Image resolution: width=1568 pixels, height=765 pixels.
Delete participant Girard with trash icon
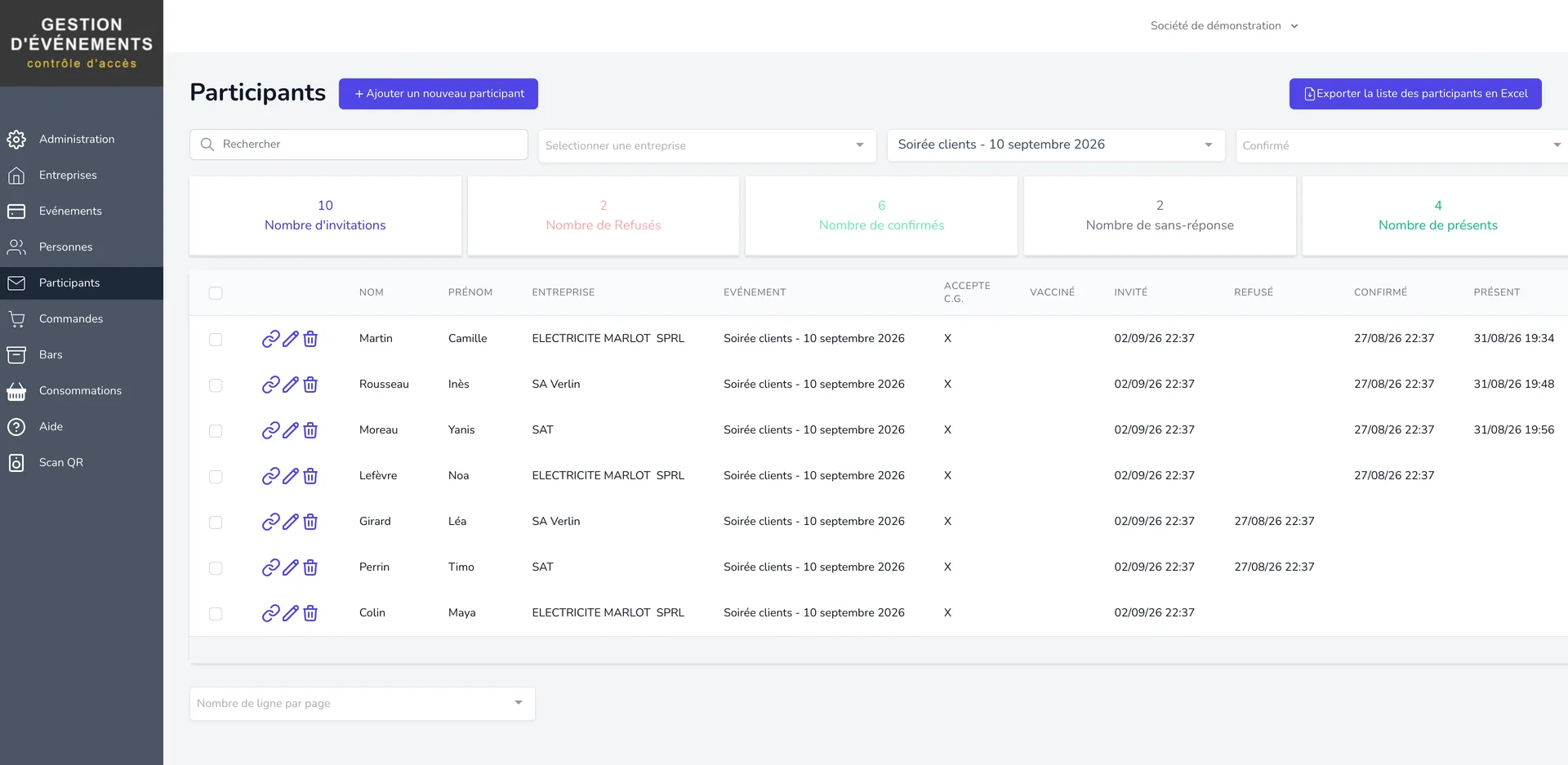tap(310, 522)
